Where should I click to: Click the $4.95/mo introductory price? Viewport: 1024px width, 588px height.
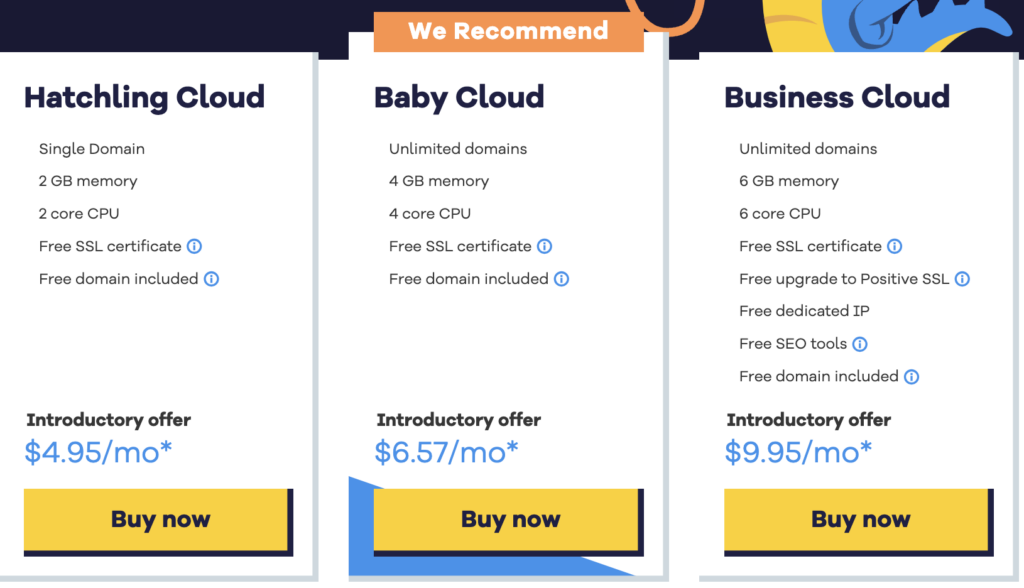pos(99,452)
